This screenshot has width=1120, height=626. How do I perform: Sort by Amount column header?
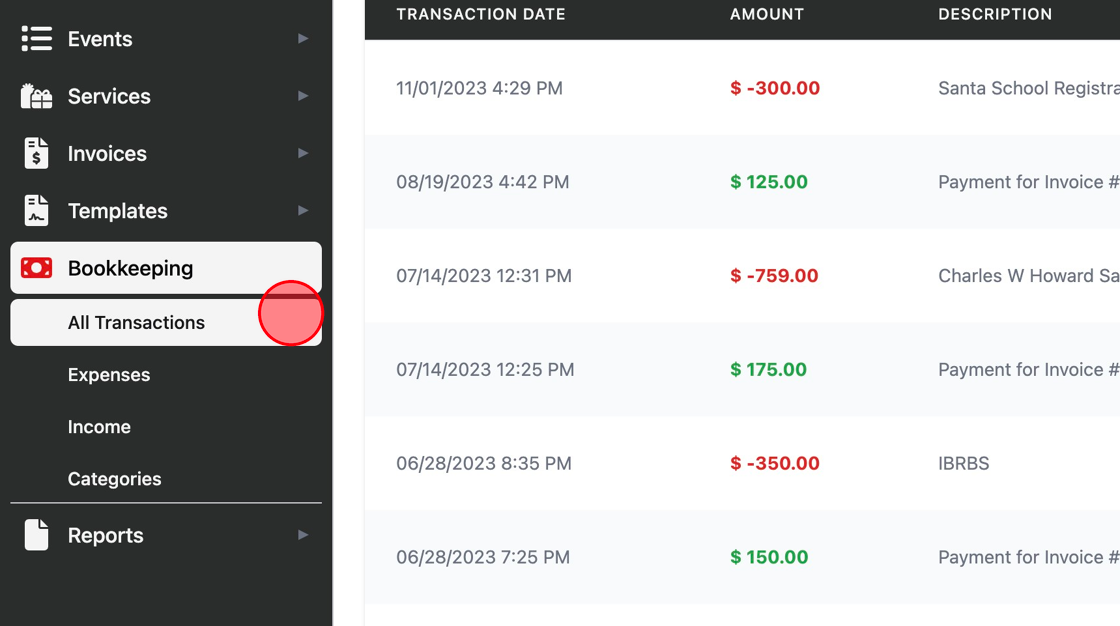tap(766, 14)
